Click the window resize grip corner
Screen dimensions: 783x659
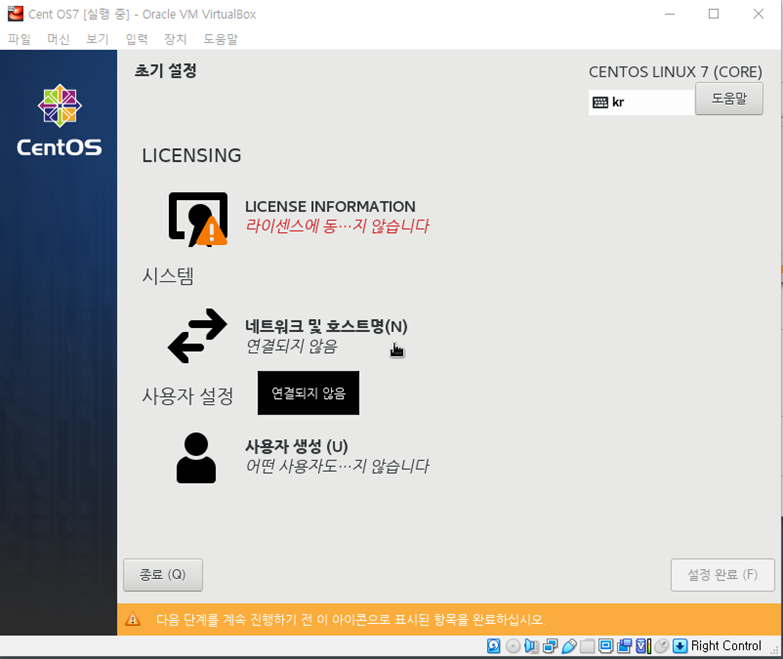pos(774,650)
